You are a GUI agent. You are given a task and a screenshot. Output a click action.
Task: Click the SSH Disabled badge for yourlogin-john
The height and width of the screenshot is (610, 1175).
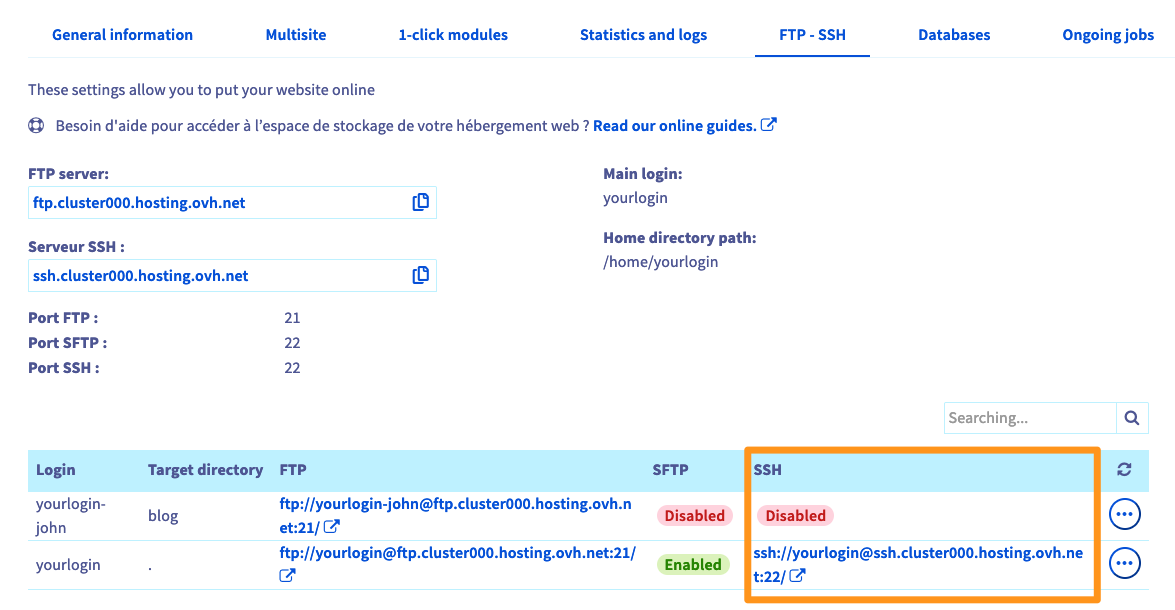[x=795, y=516]
